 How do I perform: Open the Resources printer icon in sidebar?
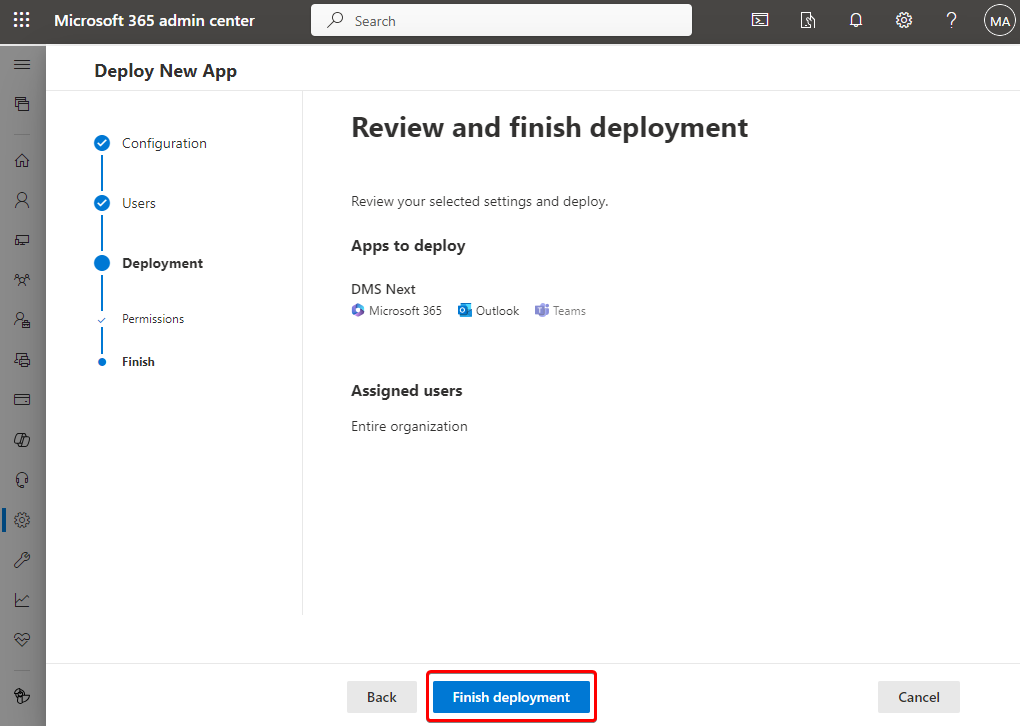click(22, 360)
